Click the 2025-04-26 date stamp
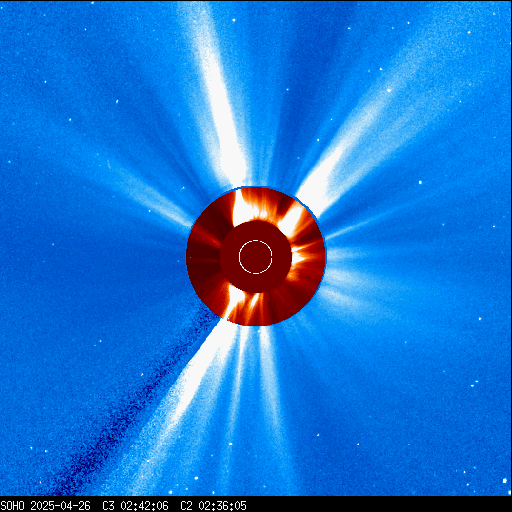 pos(60,506)
